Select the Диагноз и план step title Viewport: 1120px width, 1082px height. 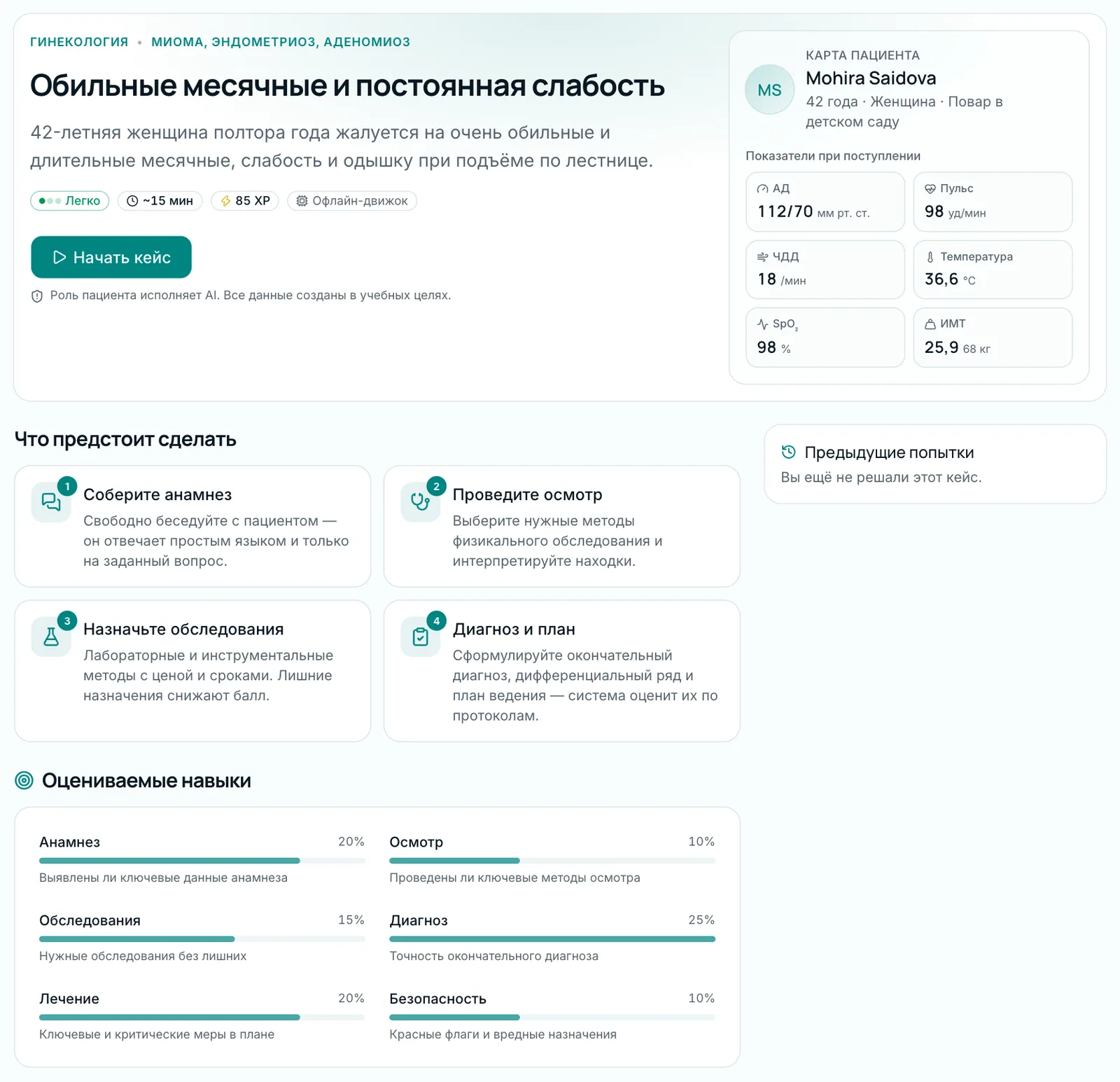[514, 629]
